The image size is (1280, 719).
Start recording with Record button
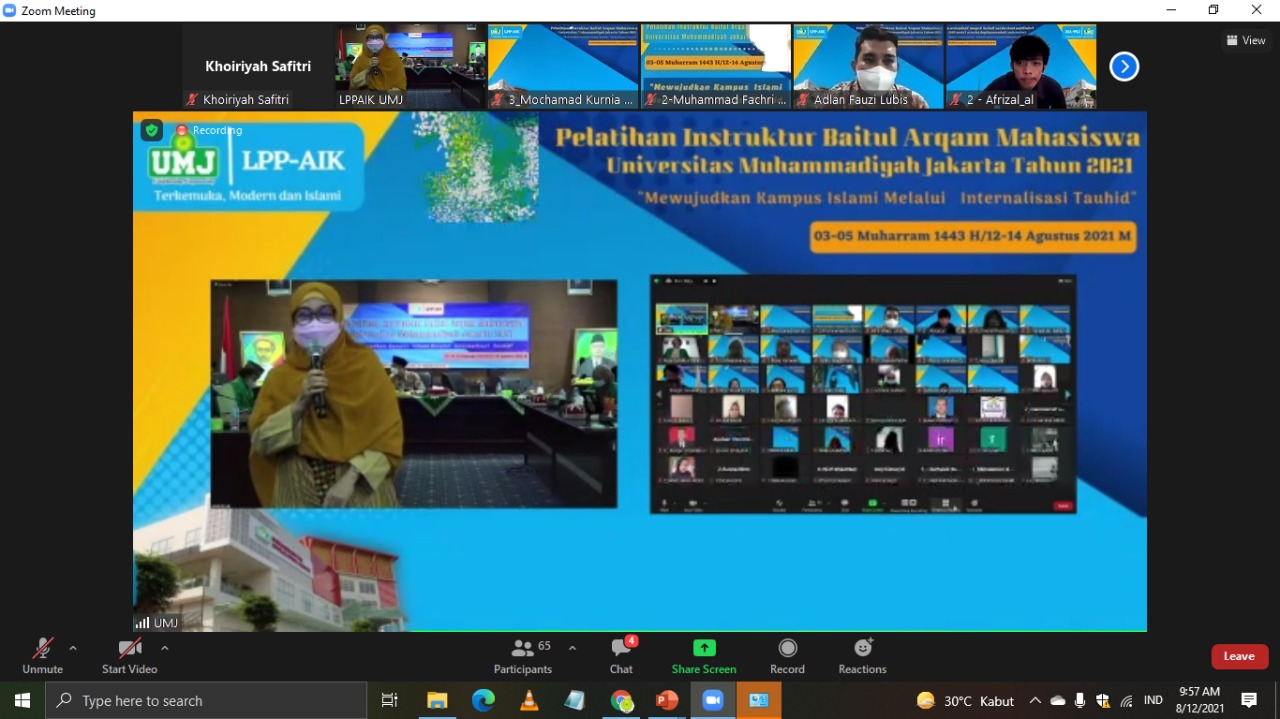pyautogui.click(x=787, y=656)
